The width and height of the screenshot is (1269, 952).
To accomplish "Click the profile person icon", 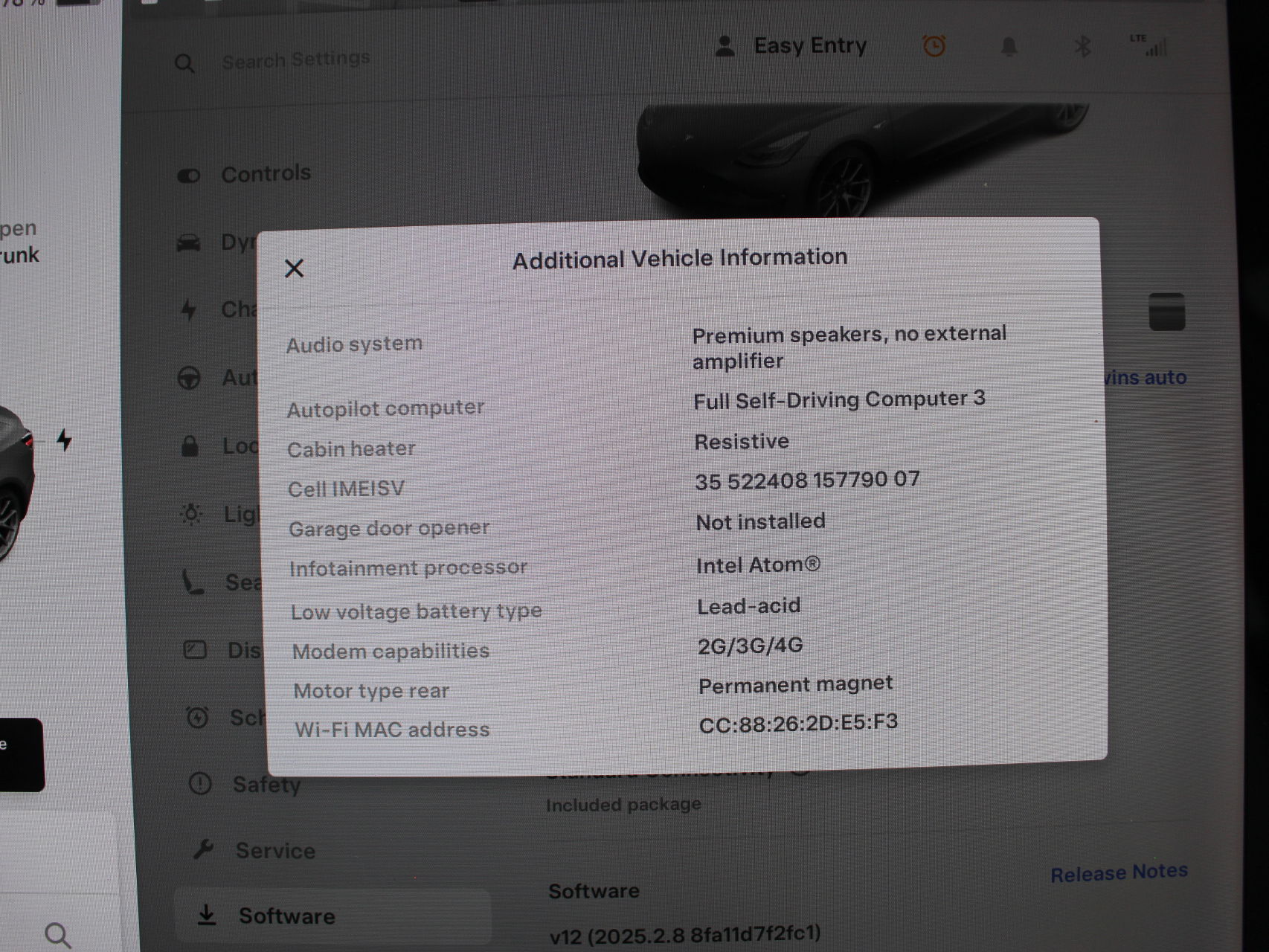I will [x=725, y=47].
